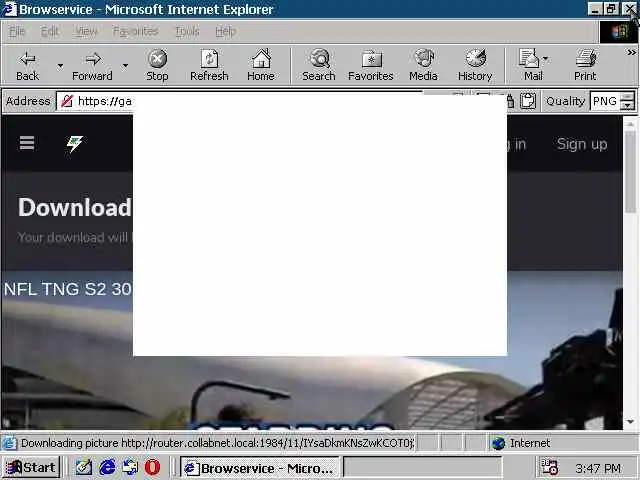Click the vertical scrollbar up arrow
This screenshot has height=480, width=640.
pos(631,124)
